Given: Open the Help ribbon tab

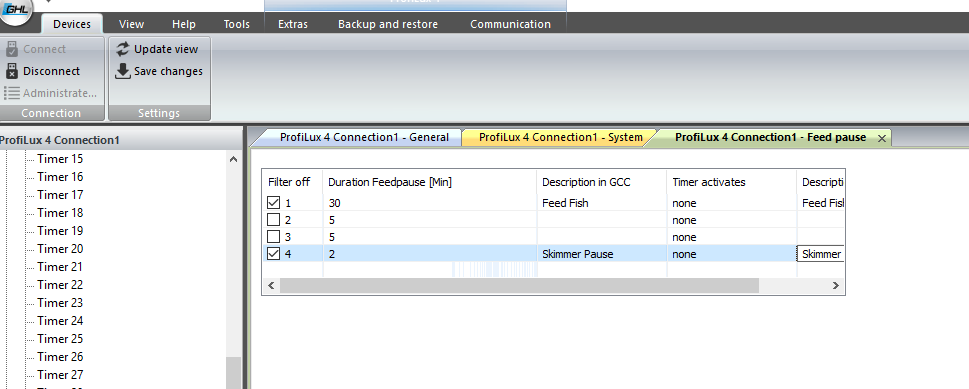Looking at the screenshot, I should click(x=184, y=24).
